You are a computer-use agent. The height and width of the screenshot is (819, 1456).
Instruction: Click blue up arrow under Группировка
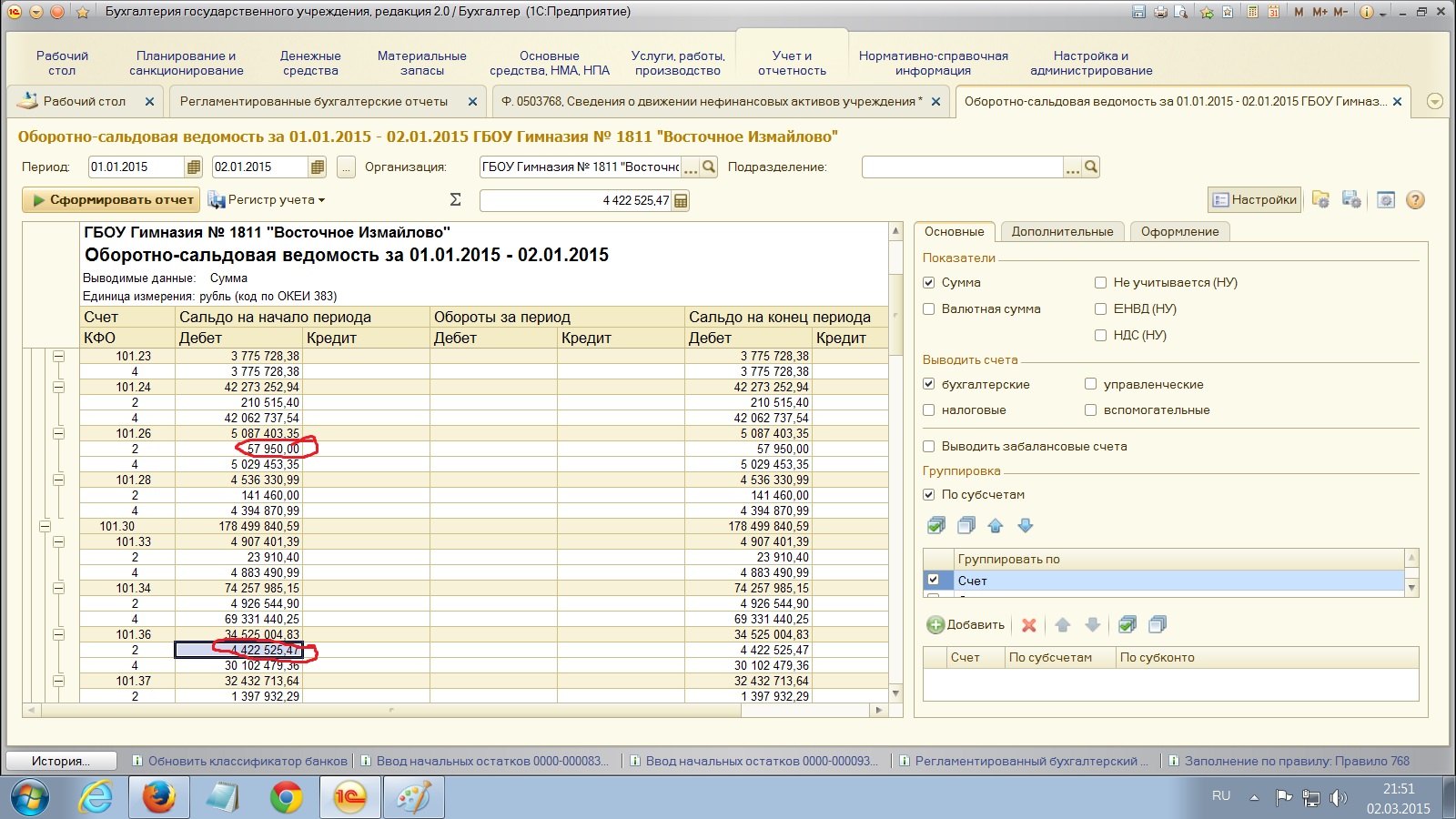click(996, 526)
